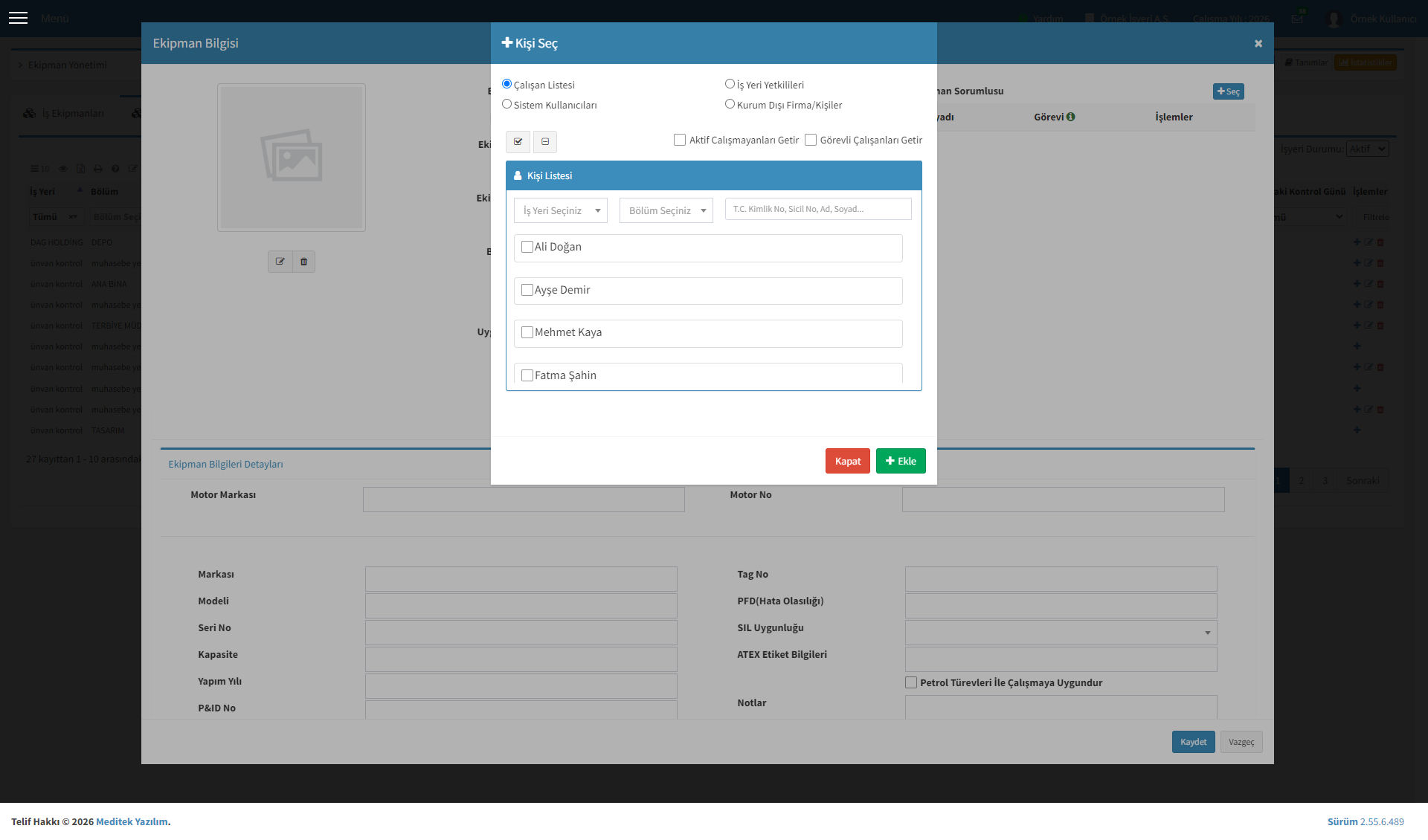Open the Bölüm Seç filter in background table
This screenshot has height=840, width=1428.
coord(115,217)
